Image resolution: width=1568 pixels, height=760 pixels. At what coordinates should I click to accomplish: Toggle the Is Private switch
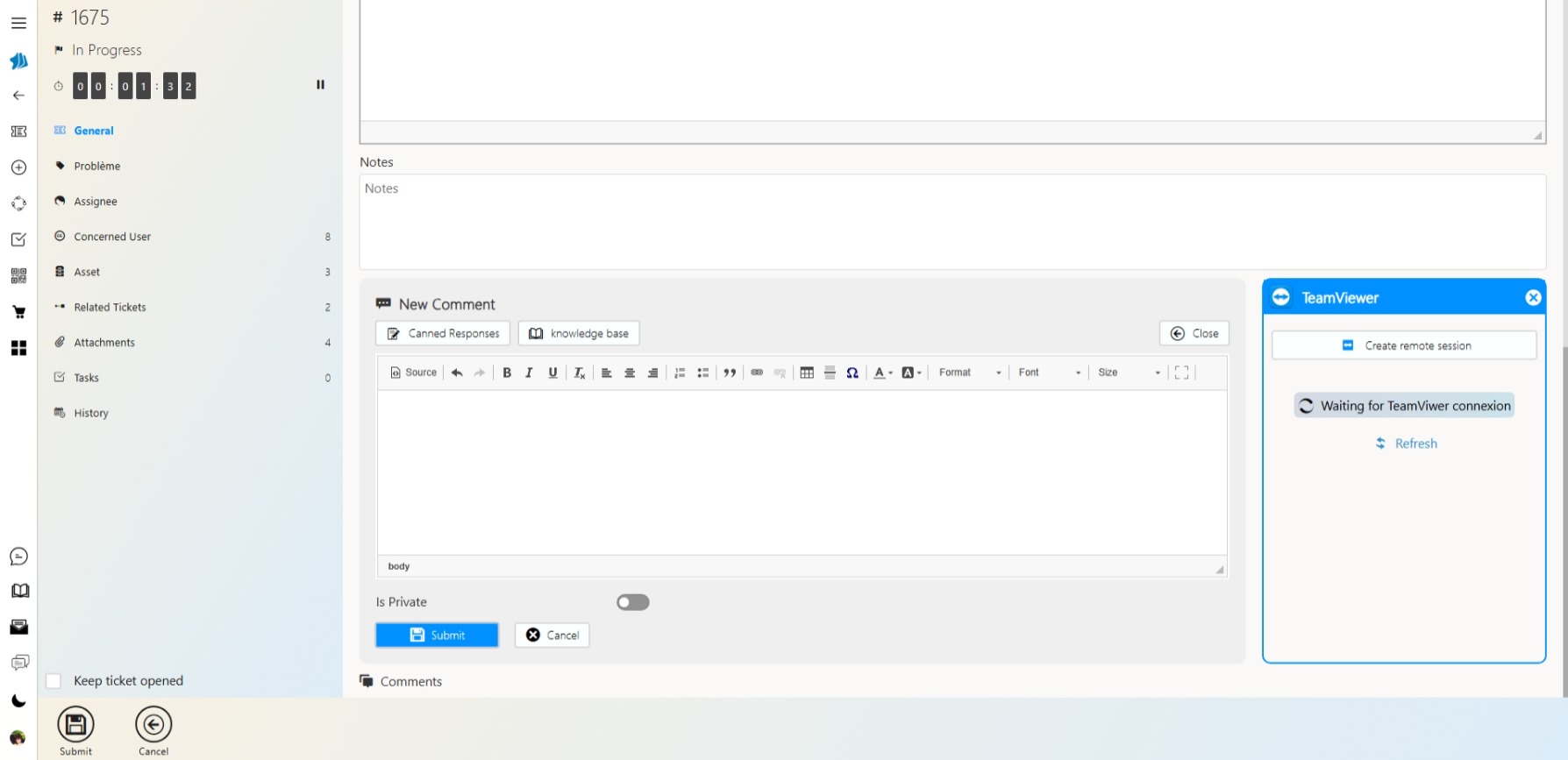click(x=632, y=602)
